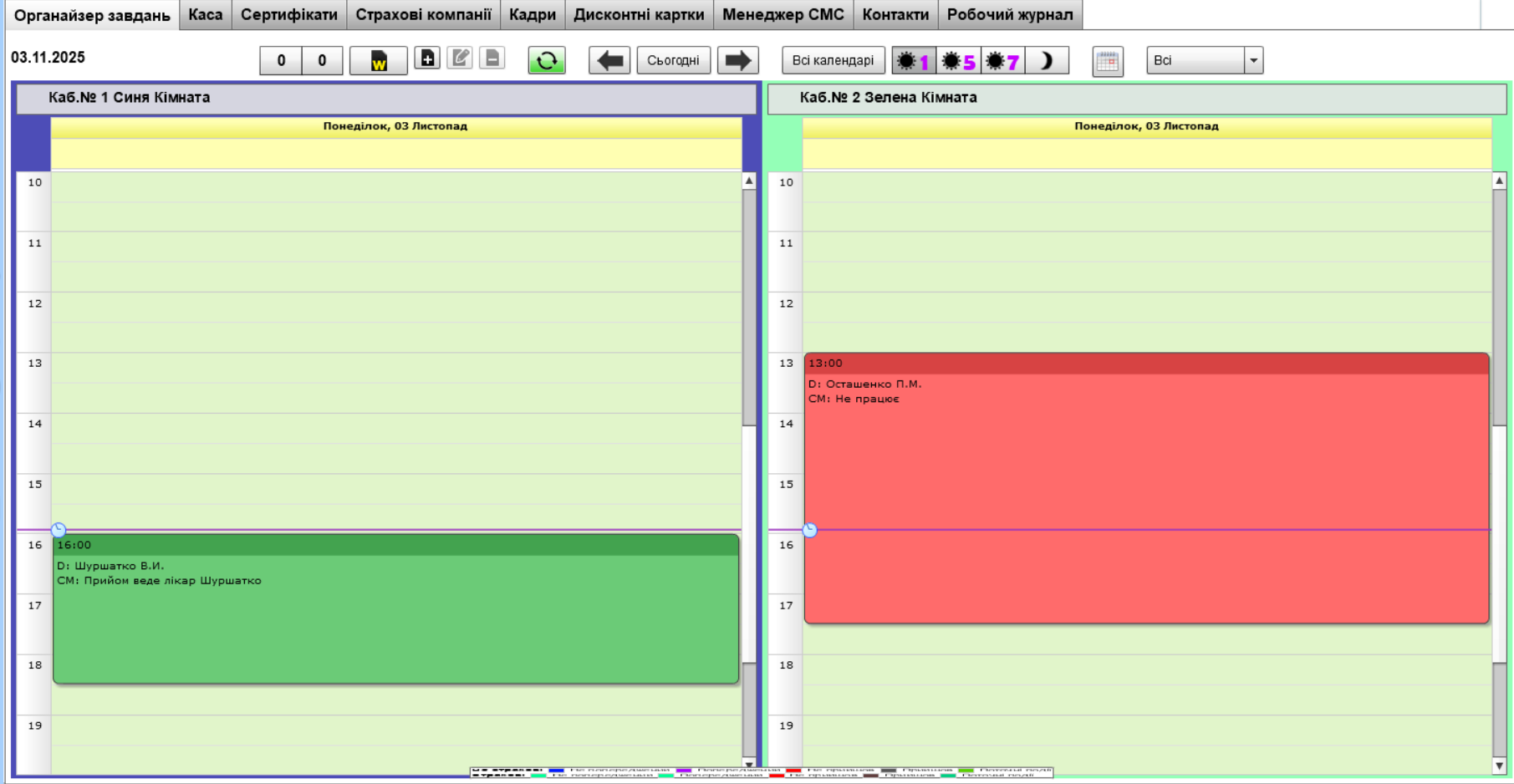Open the date picker calendar icon
Viewport: 1514px width, 784px height.
(x=1108, y=61)
